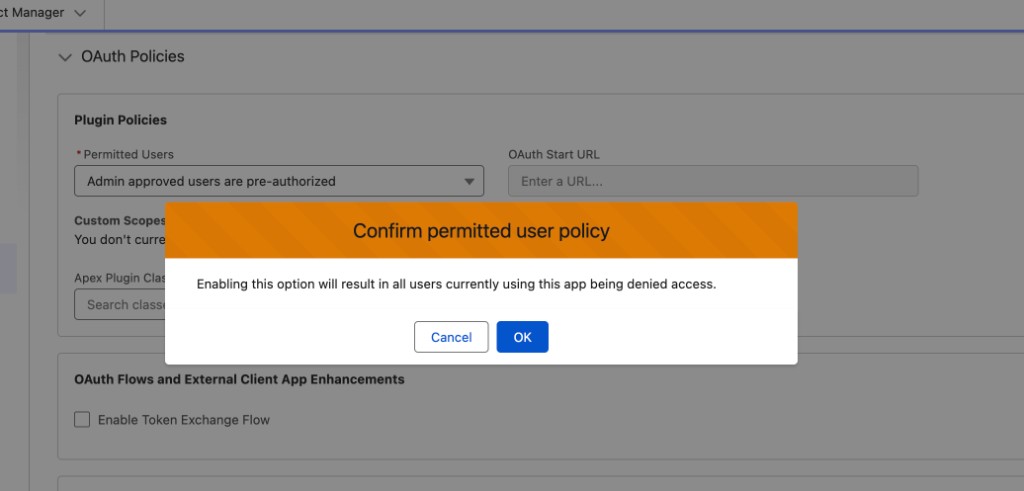The width and height of the screenshot is (1024, 491).
Task: Open the Object Manager tab dropdown arrow
Action: 80,13
